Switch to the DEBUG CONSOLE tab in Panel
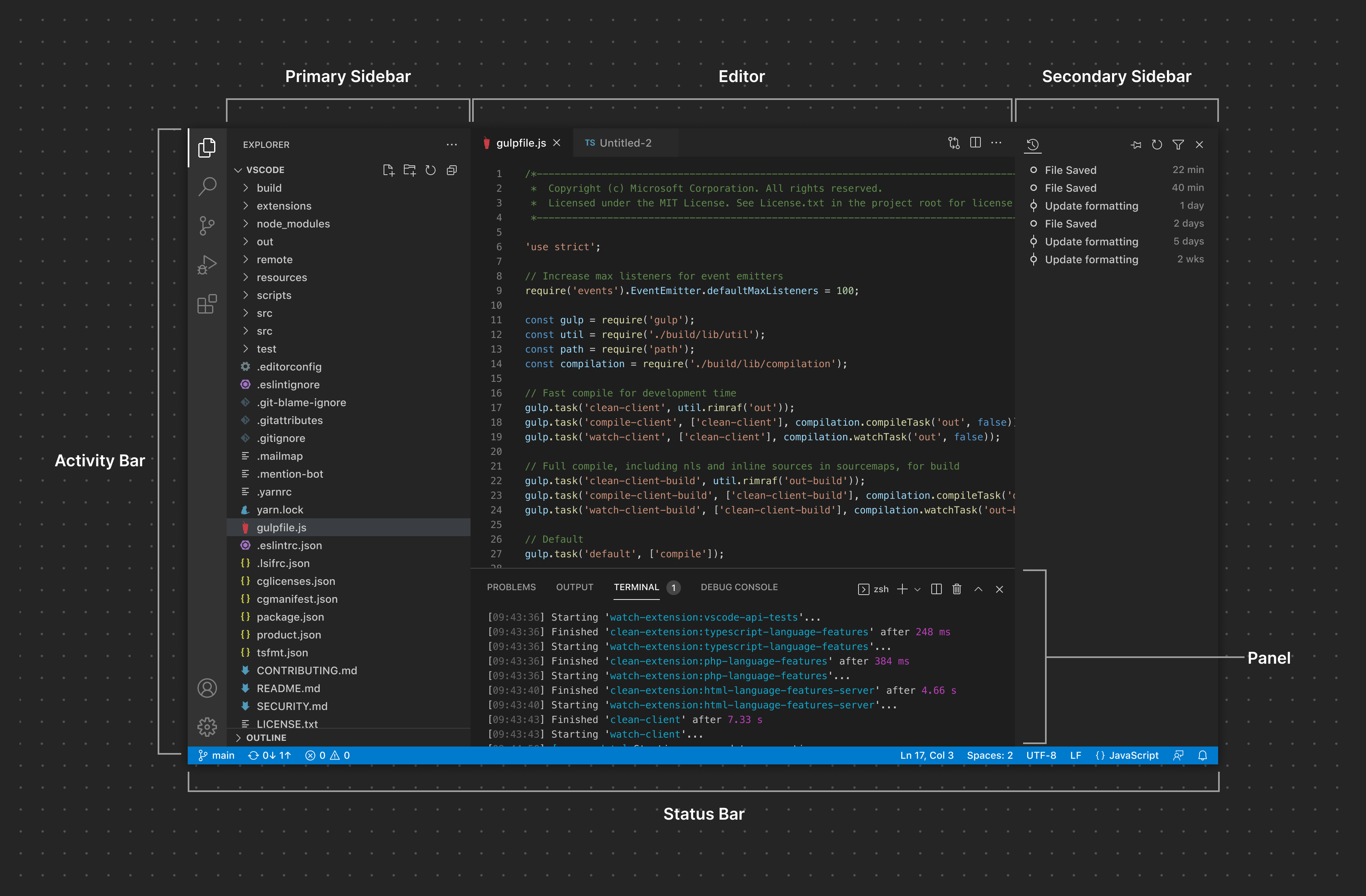1366x896 pixels. click(739, 587)
